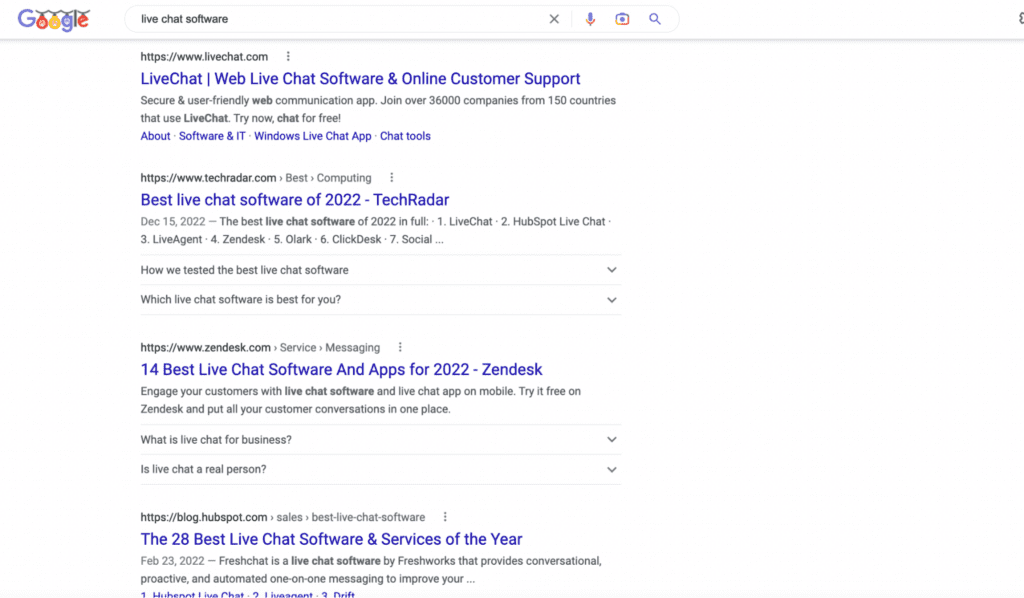
Task: Open the LiveChat Web Live Chat Software result
Action: coord(360,78)
